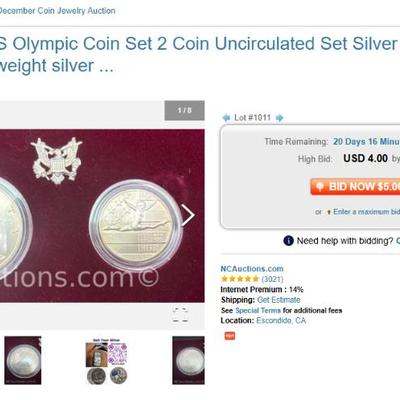Screen dimensions: 400x400
Task: Select the QR code collage thumbnail
Action: [x=106, y=361]
